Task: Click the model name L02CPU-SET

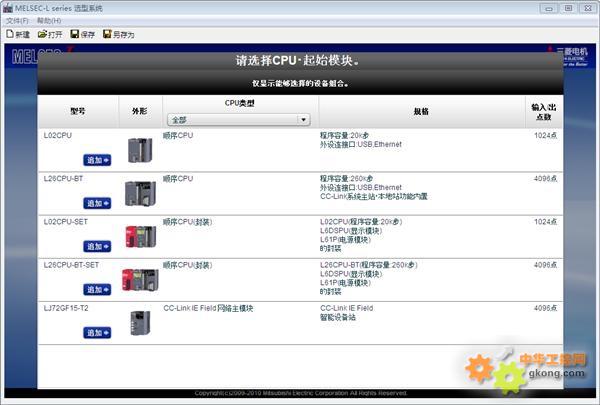Action: (66, 222)
